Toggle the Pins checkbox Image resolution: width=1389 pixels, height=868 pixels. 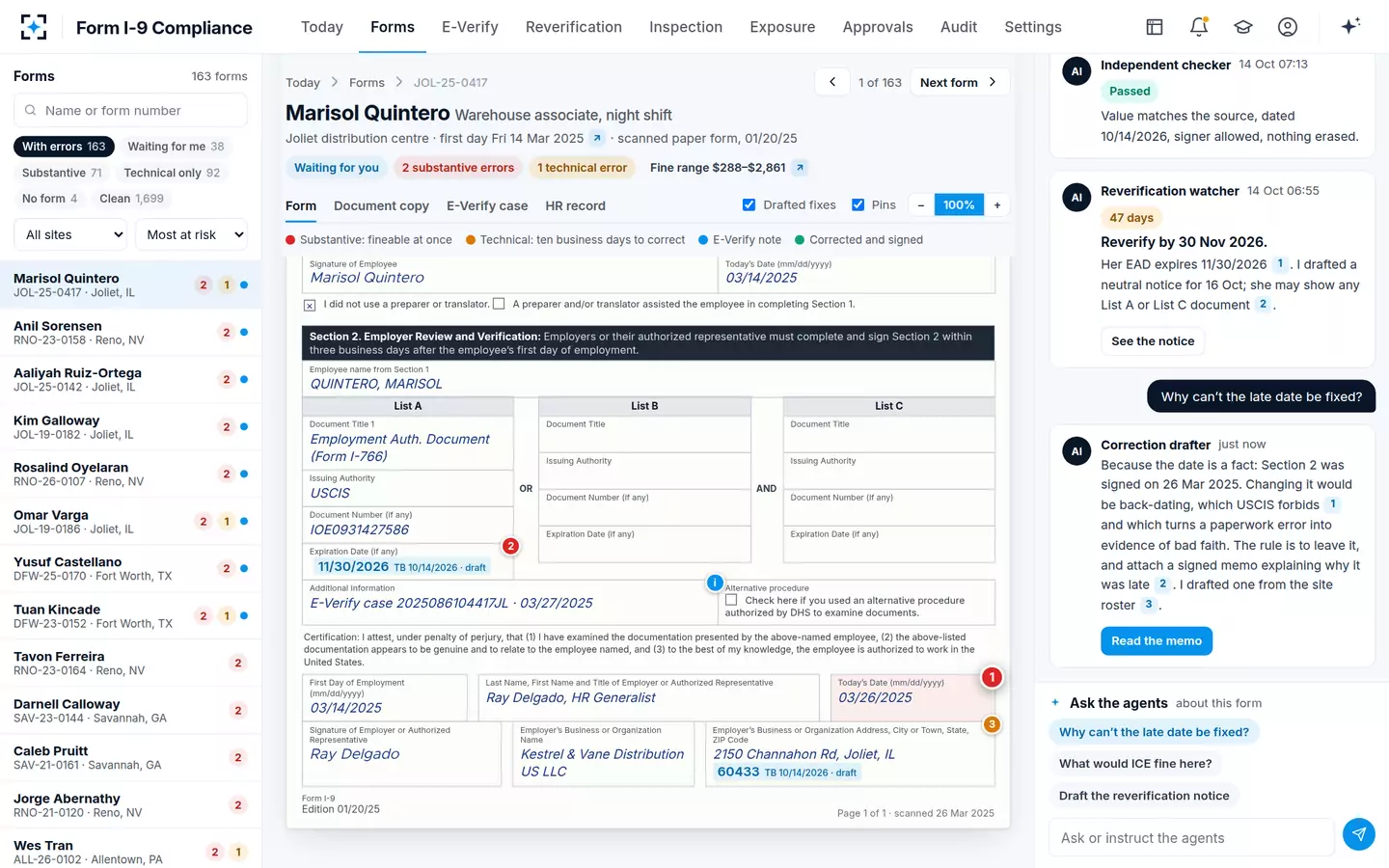(858, 204)
